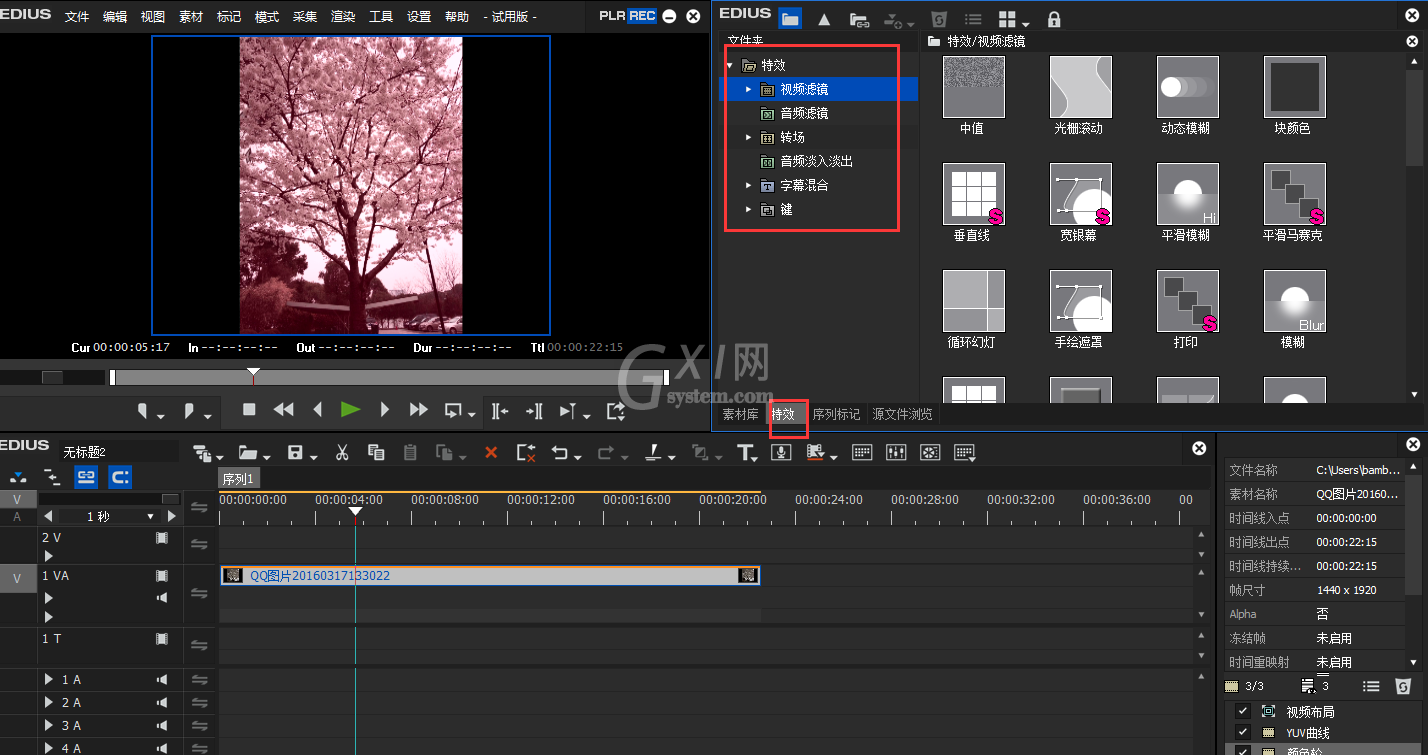The width and height of the screenshot is (1428, 755).
Task: Click the Save project floppy icon
Action: click(x=295, y=452)
